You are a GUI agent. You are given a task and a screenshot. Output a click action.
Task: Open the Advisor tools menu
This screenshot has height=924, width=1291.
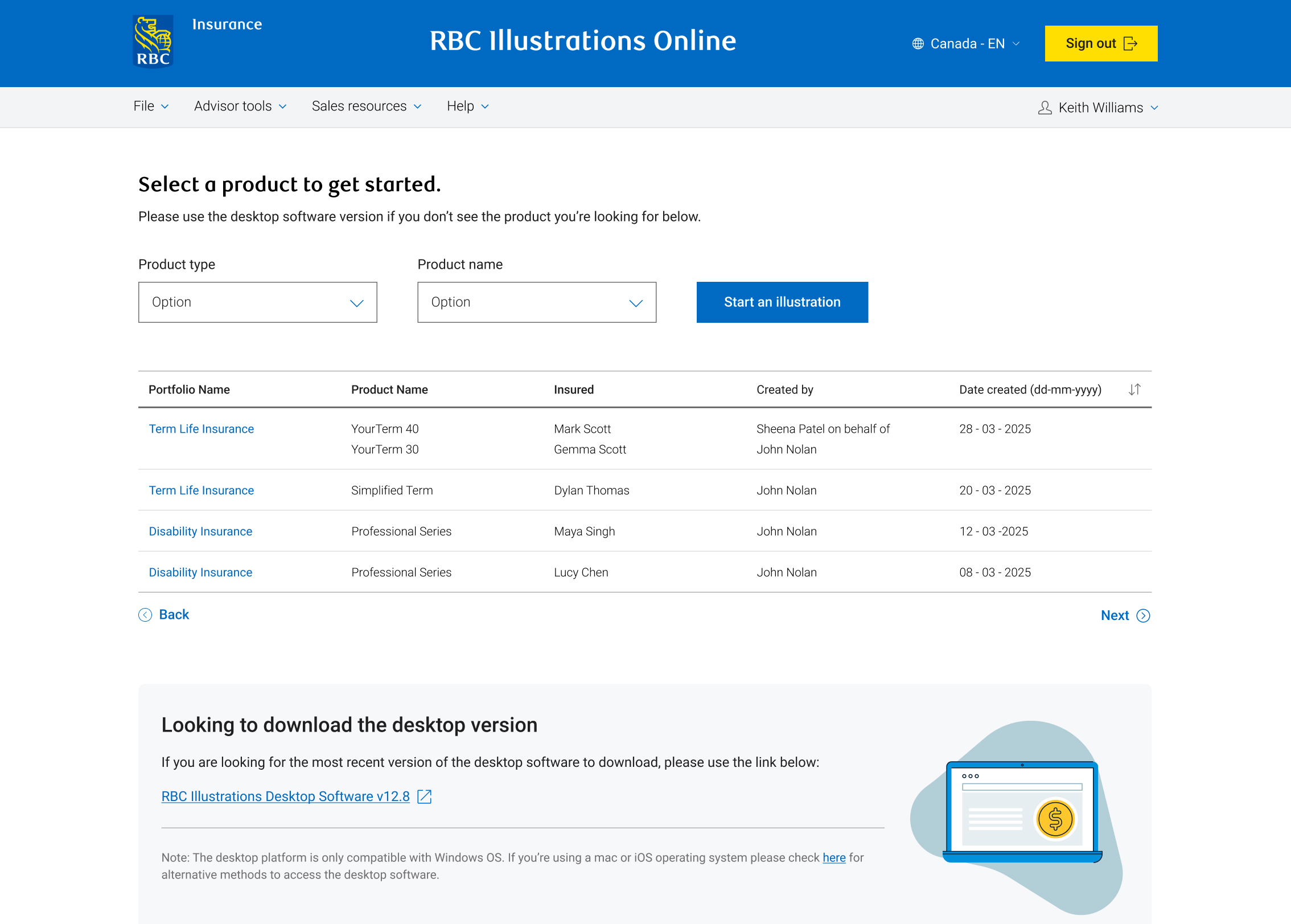coord(240,106)
